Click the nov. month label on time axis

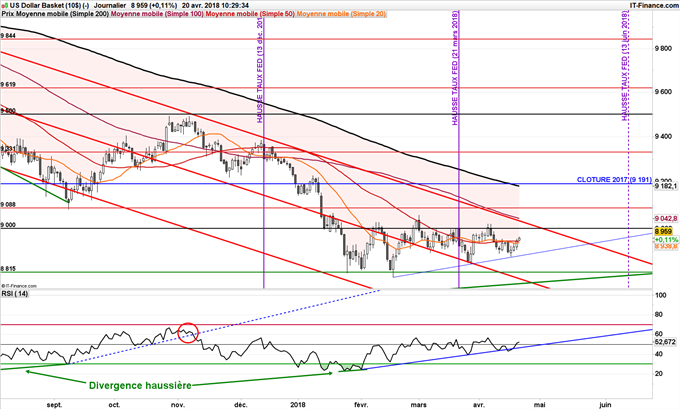[178, 405]
